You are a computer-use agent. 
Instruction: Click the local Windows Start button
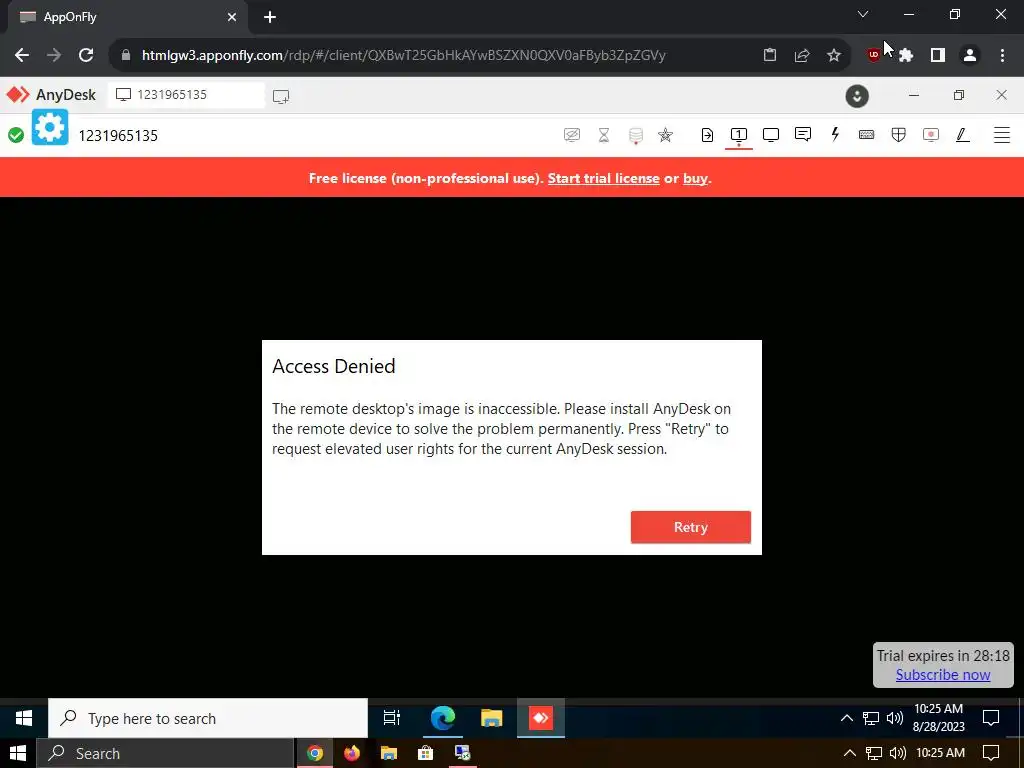coord(18,754)
